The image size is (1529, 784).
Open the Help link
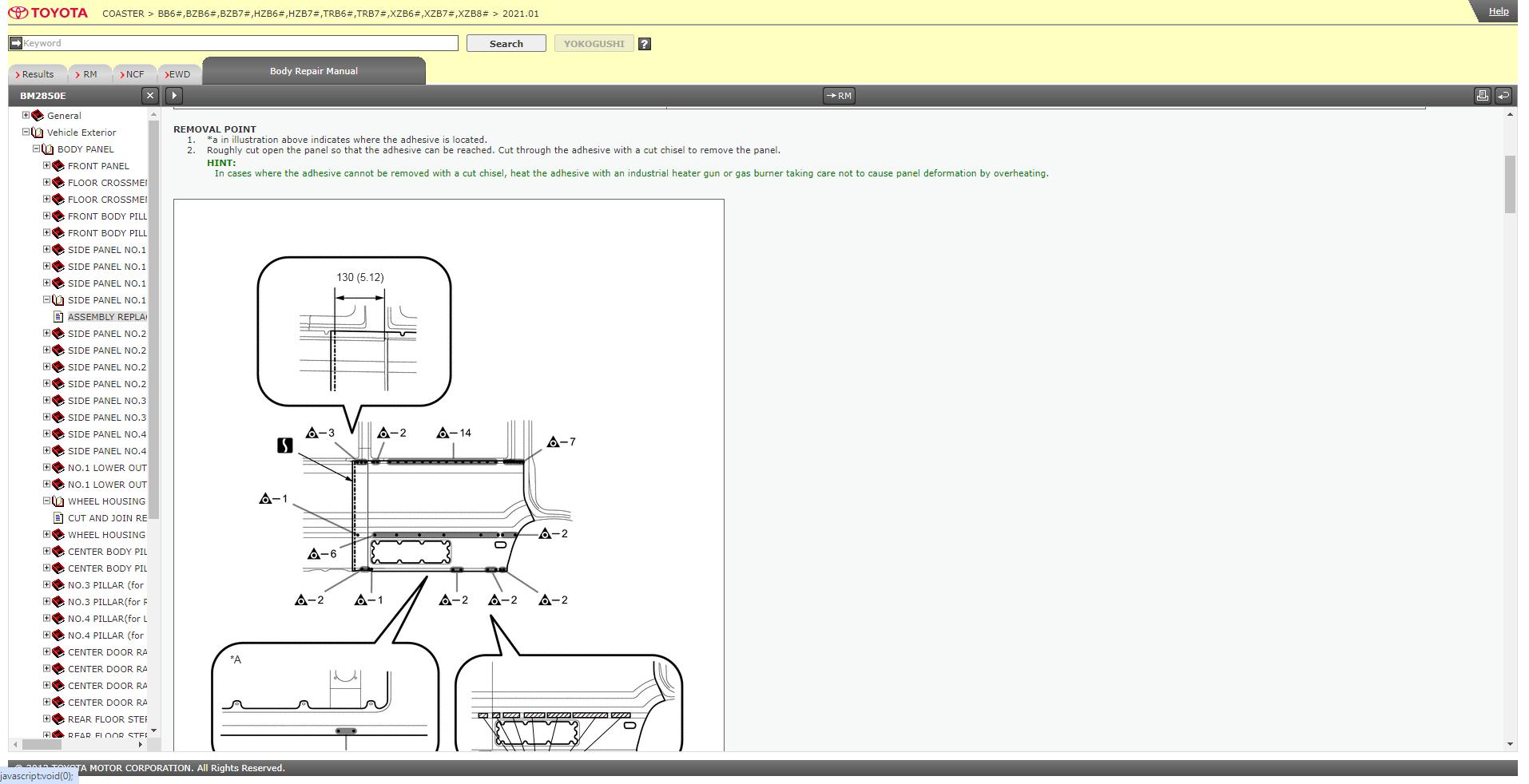coord(1499,11)
